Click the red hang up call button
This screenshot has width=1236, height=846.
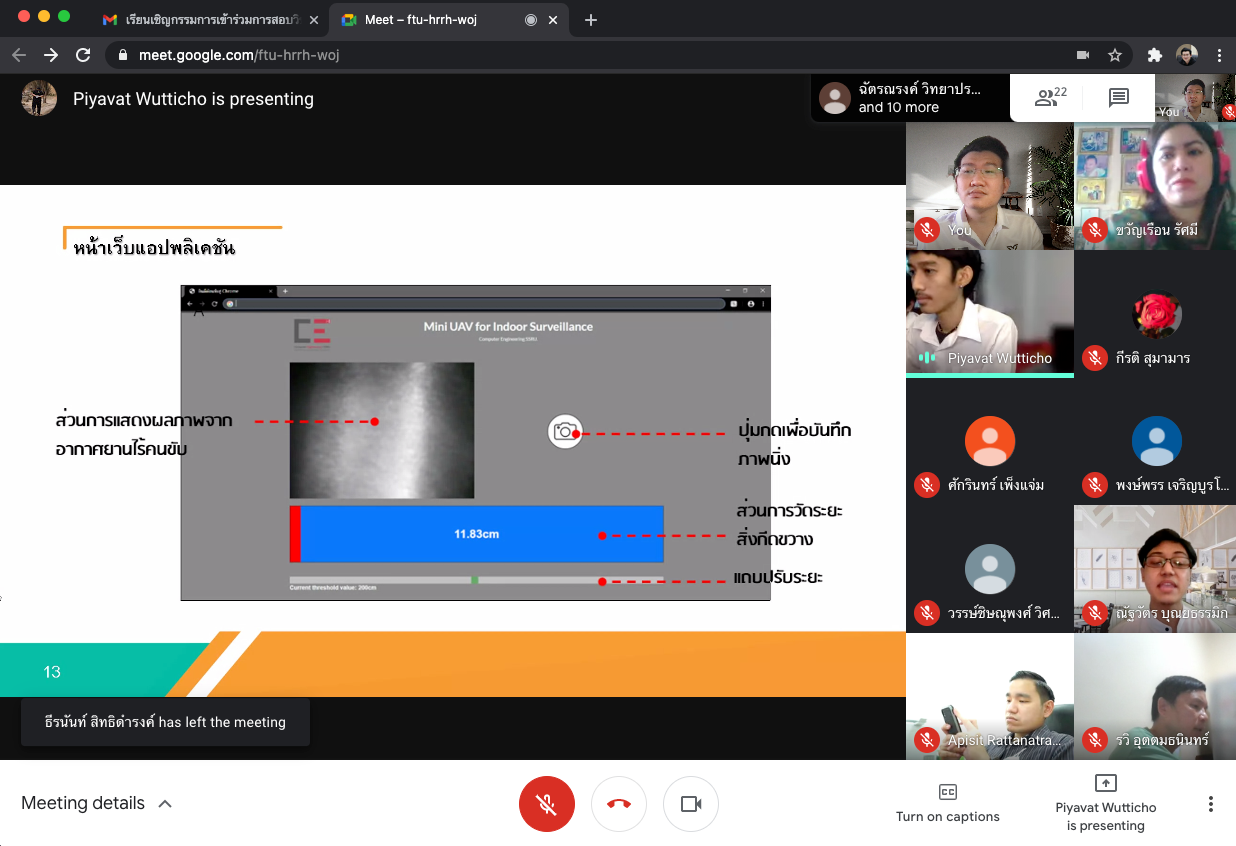618,804
